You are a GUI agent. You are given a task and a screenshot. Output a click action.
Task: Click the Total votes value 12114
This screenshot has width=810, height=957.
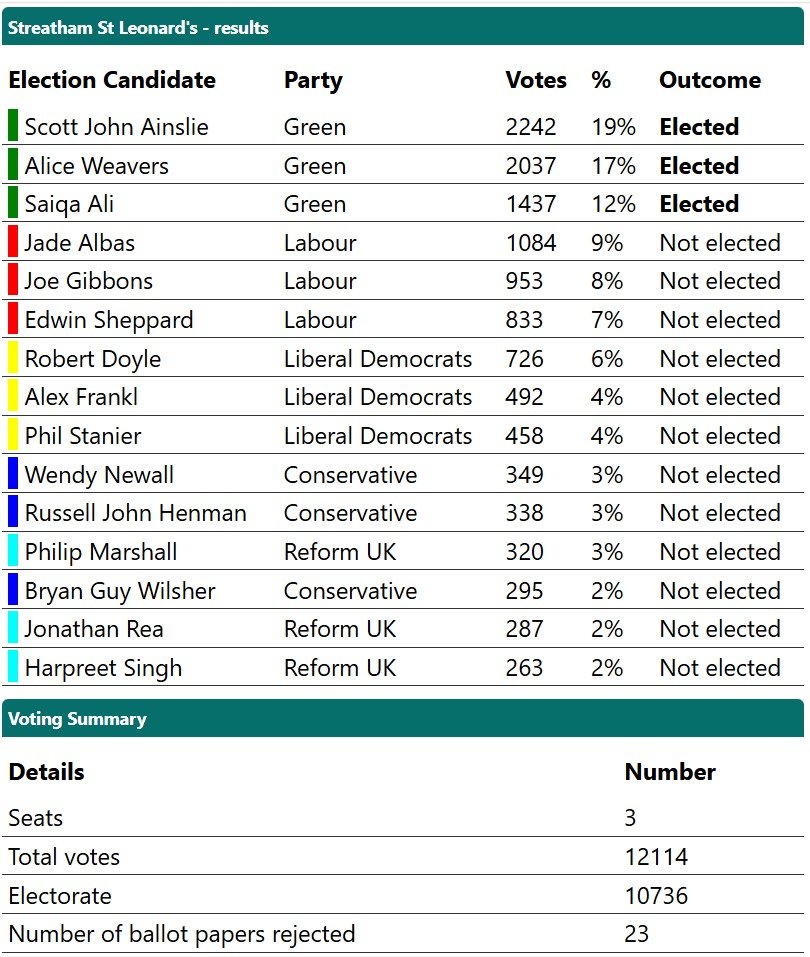pos(656,857)
